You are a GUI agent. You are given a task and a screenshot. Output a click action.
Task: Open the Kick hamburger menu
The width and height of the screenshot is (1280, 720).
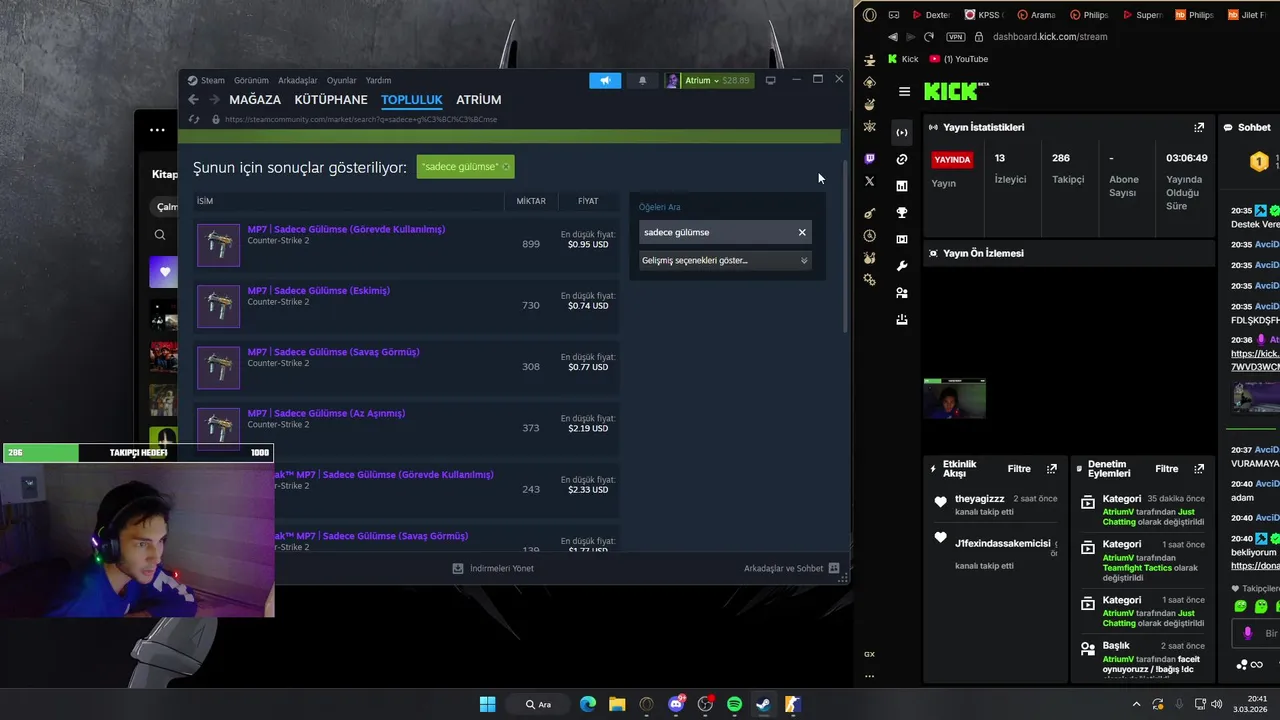pos(904,92)
